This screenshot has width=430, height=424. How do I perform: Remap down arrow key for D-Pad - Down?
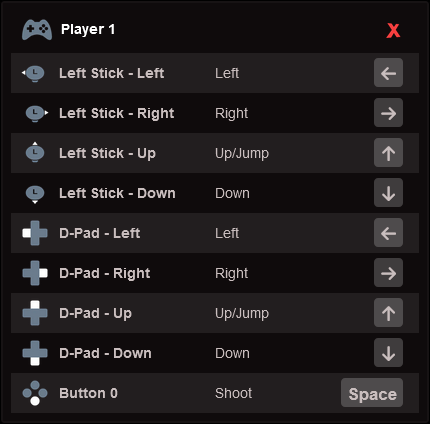click(388, 353)
